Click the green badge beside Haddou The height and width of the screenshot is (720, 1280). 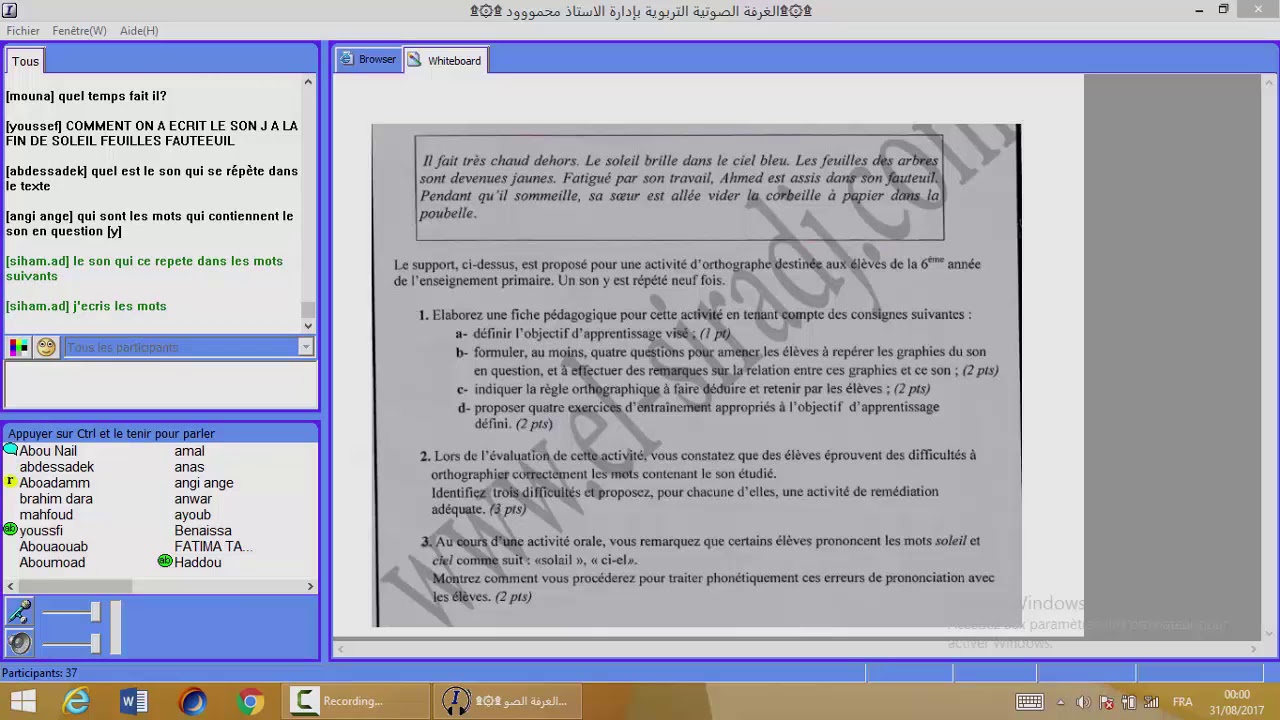click(x=165, y=562)
